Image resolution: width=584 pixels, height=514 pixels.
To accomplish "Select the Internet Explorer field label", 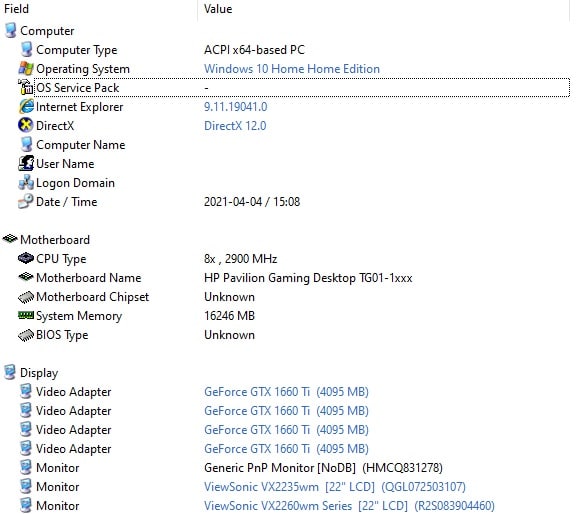I will [79, 107].
